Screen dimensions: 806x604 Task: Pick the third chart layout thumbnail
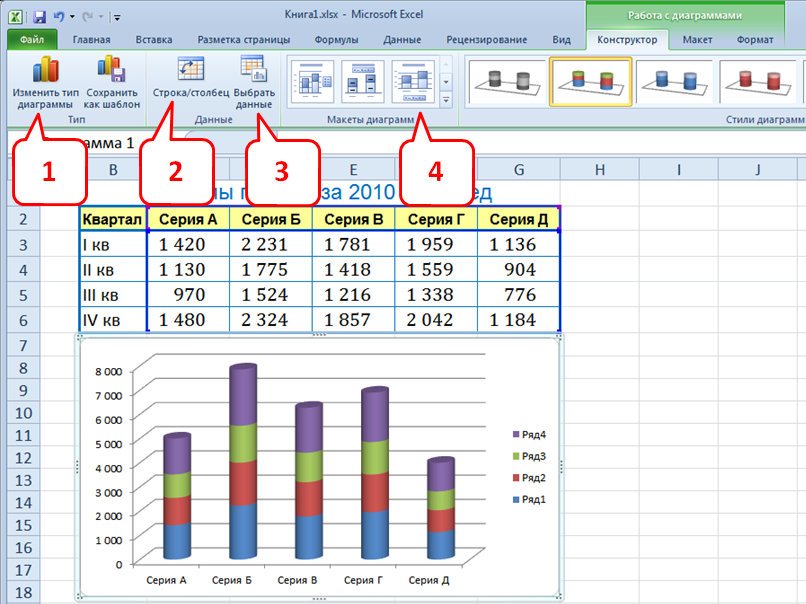414,82
